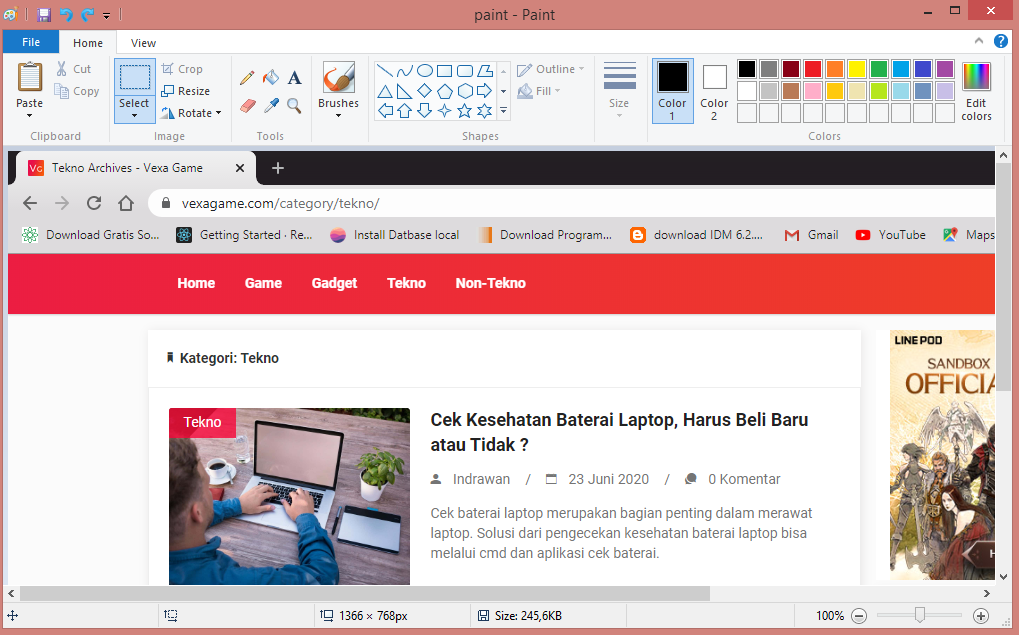The width and height of the screenshot is (1019, 635).
Task: Select the Pencil tool
Action: (x=246, y=78)
